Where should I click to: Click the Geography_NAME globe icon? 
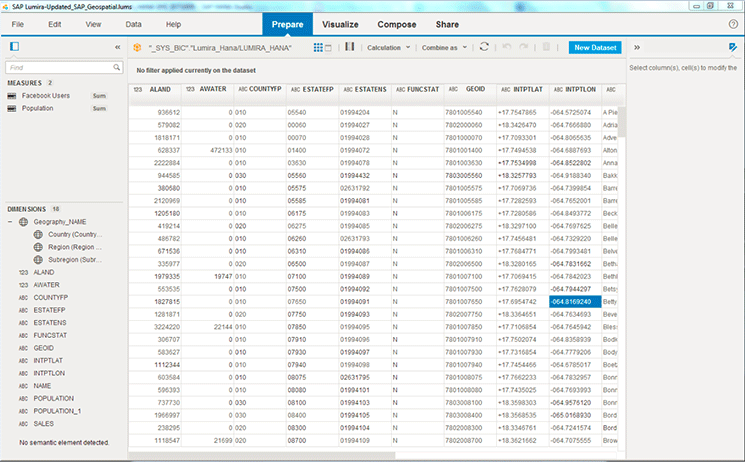(23, 221)
